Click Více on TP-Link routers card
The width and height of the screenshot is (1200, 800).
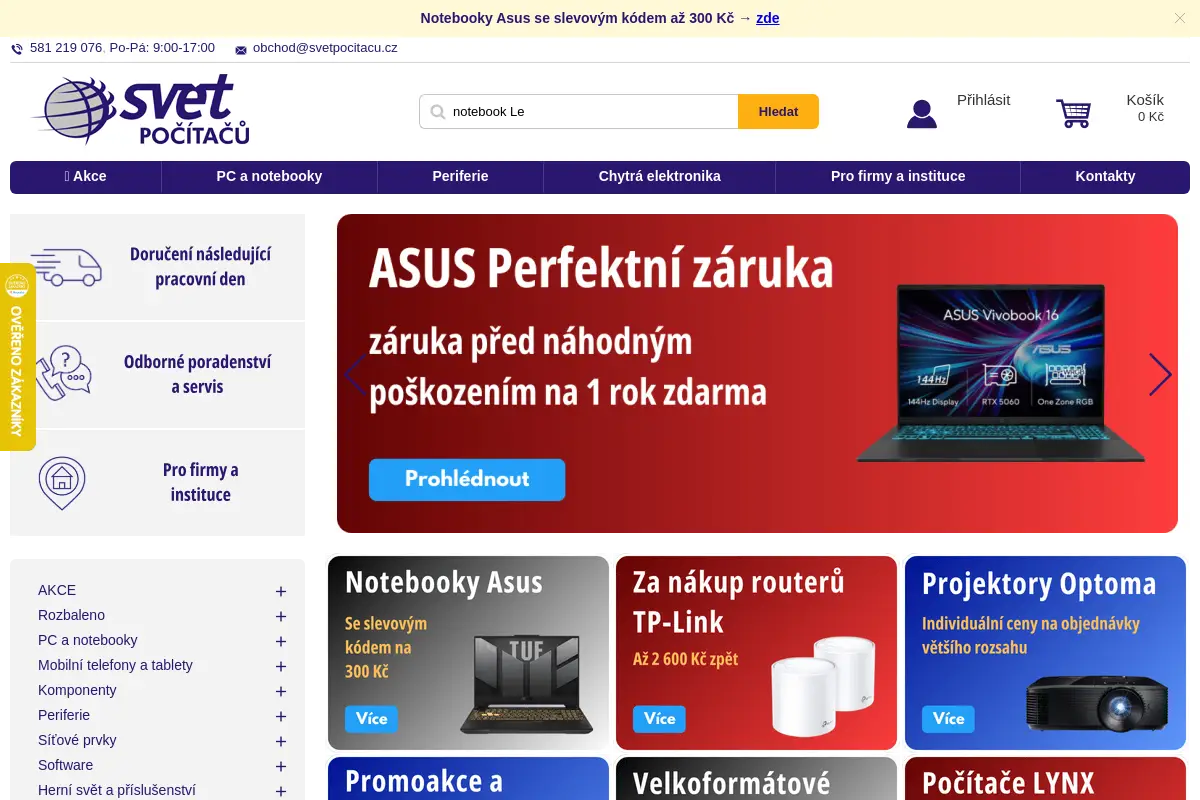pyautogui.click(x=659, y=719)
